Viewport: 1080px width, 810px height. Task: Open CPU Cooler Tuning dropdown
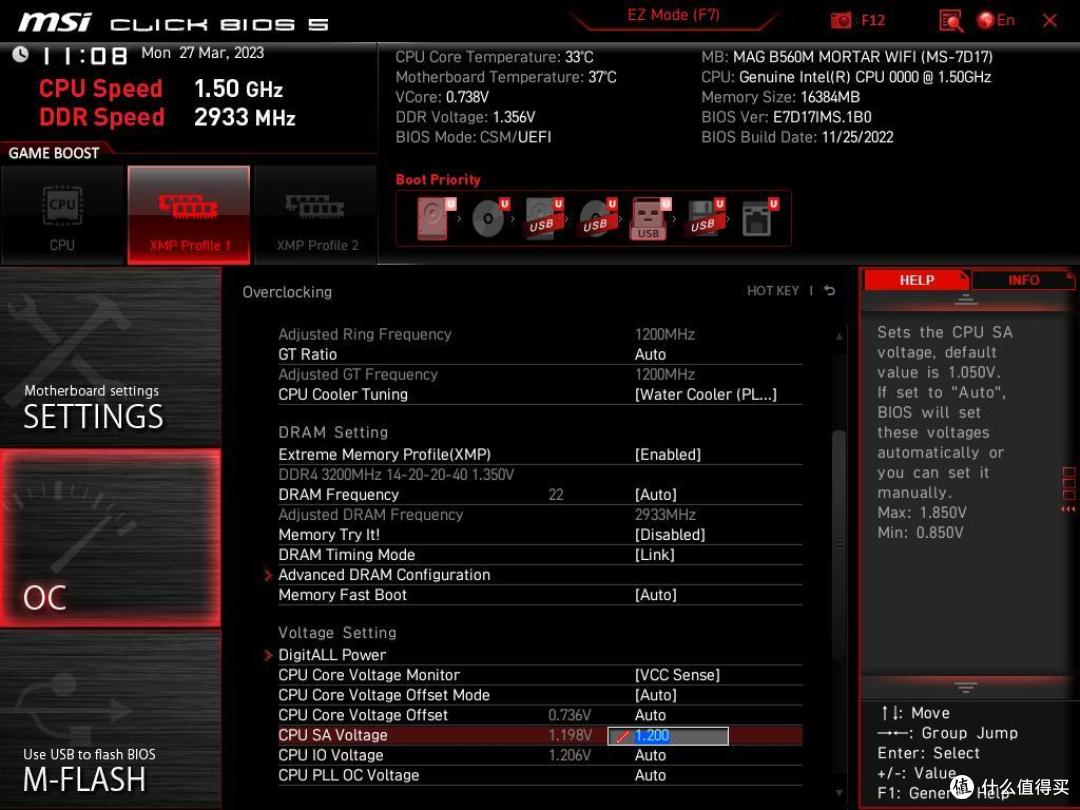(705, 395)
